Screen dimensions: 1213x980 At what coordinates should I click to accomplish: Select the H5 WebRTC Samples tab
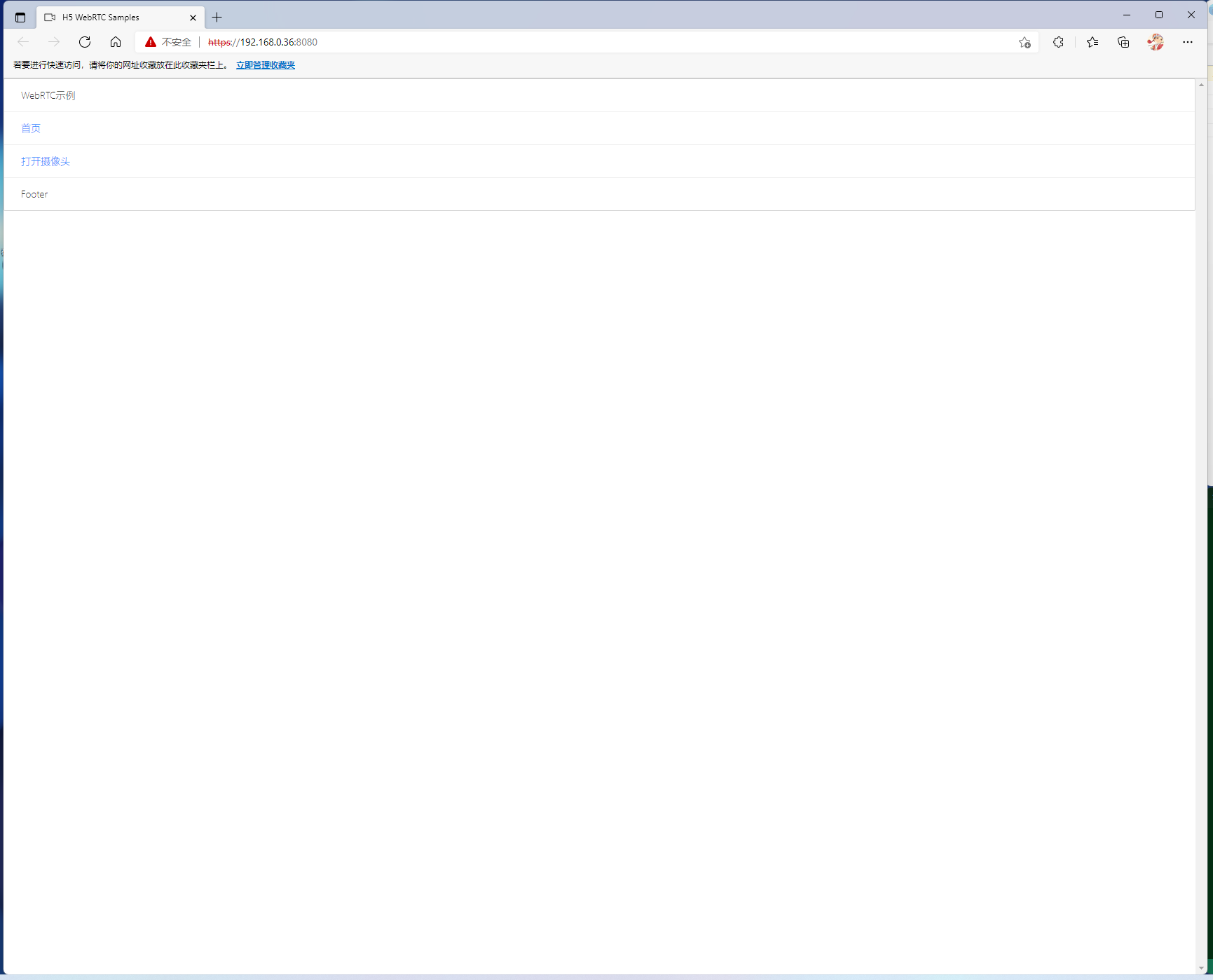(x=121, y=18)
